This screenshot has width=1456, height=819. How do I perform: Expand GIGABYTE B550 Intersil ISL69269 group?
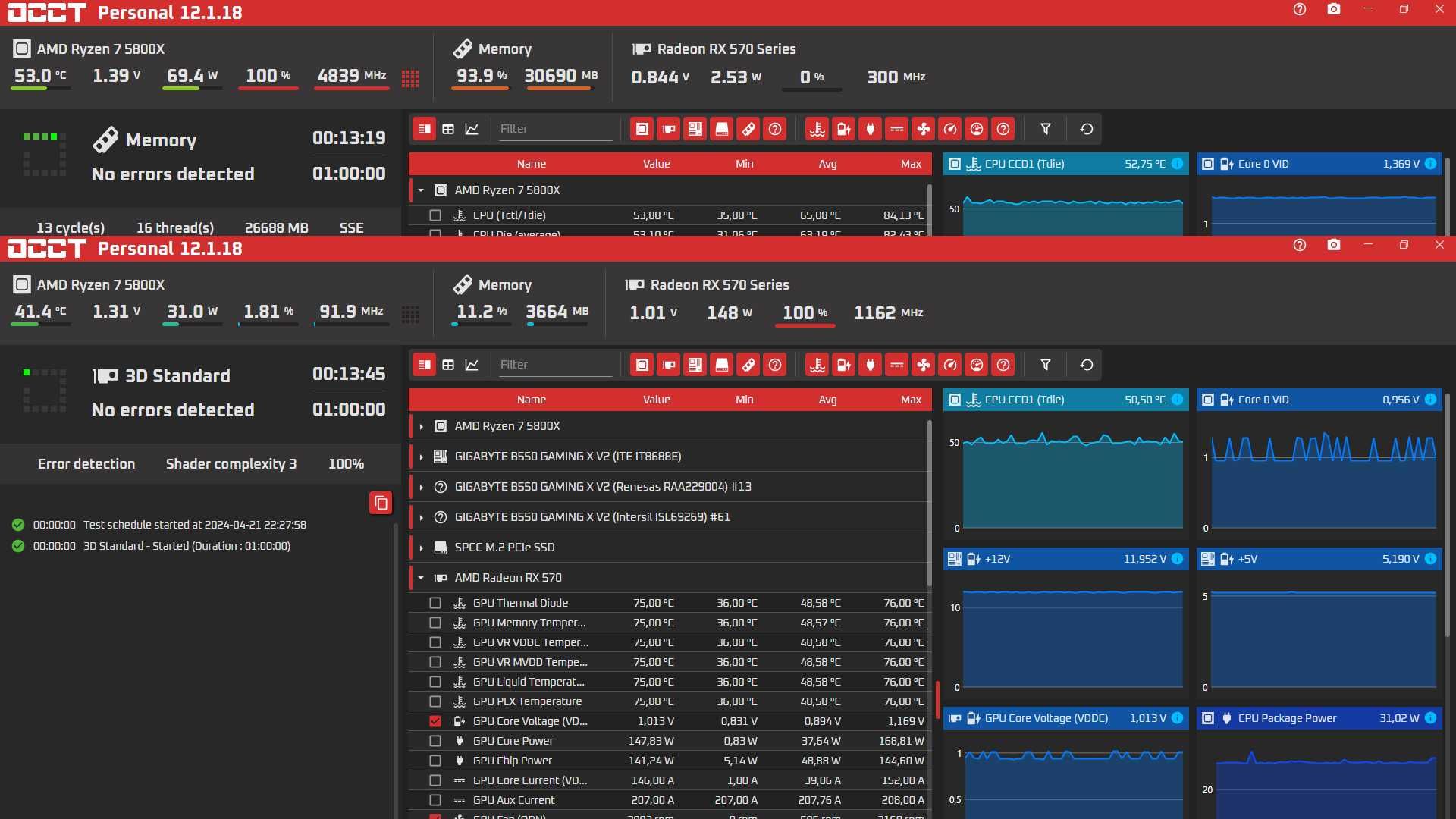pos(421,517)
